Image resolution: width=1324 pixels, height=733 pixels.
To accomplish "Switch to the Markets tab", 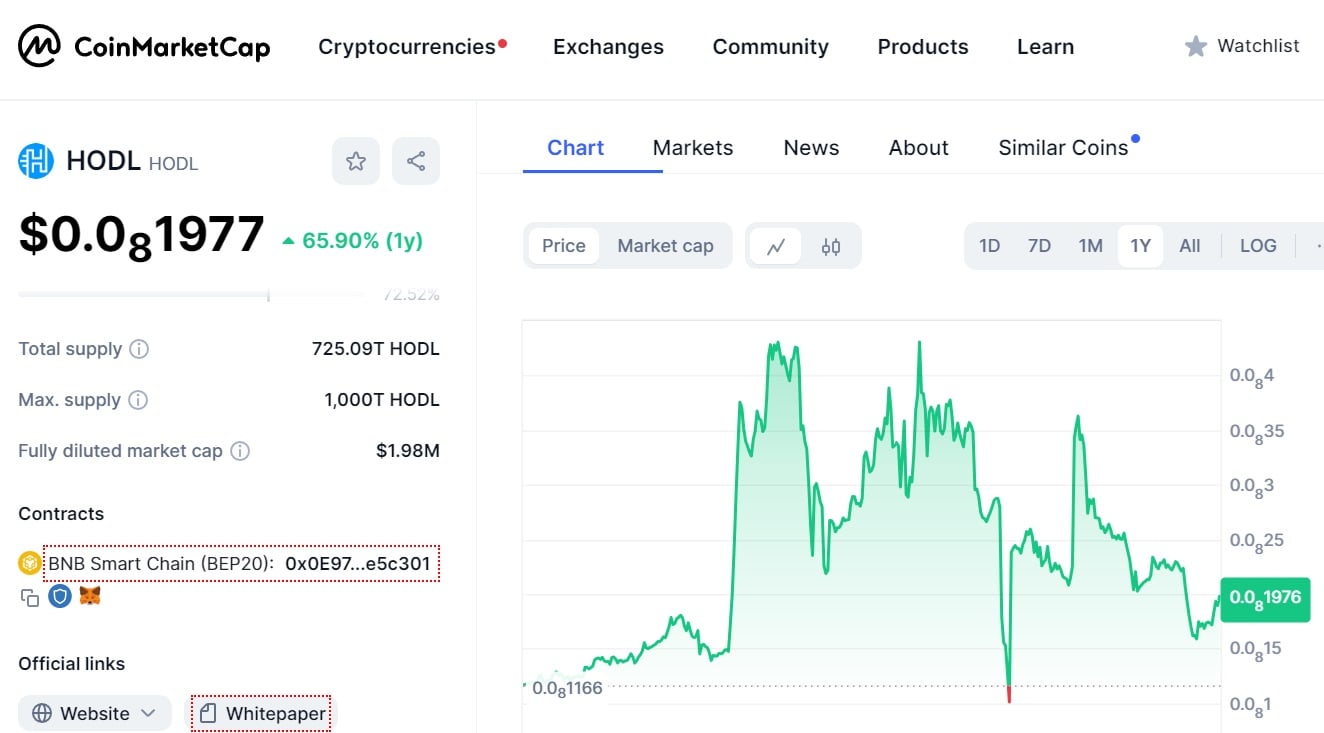I will tap(693, 147).
